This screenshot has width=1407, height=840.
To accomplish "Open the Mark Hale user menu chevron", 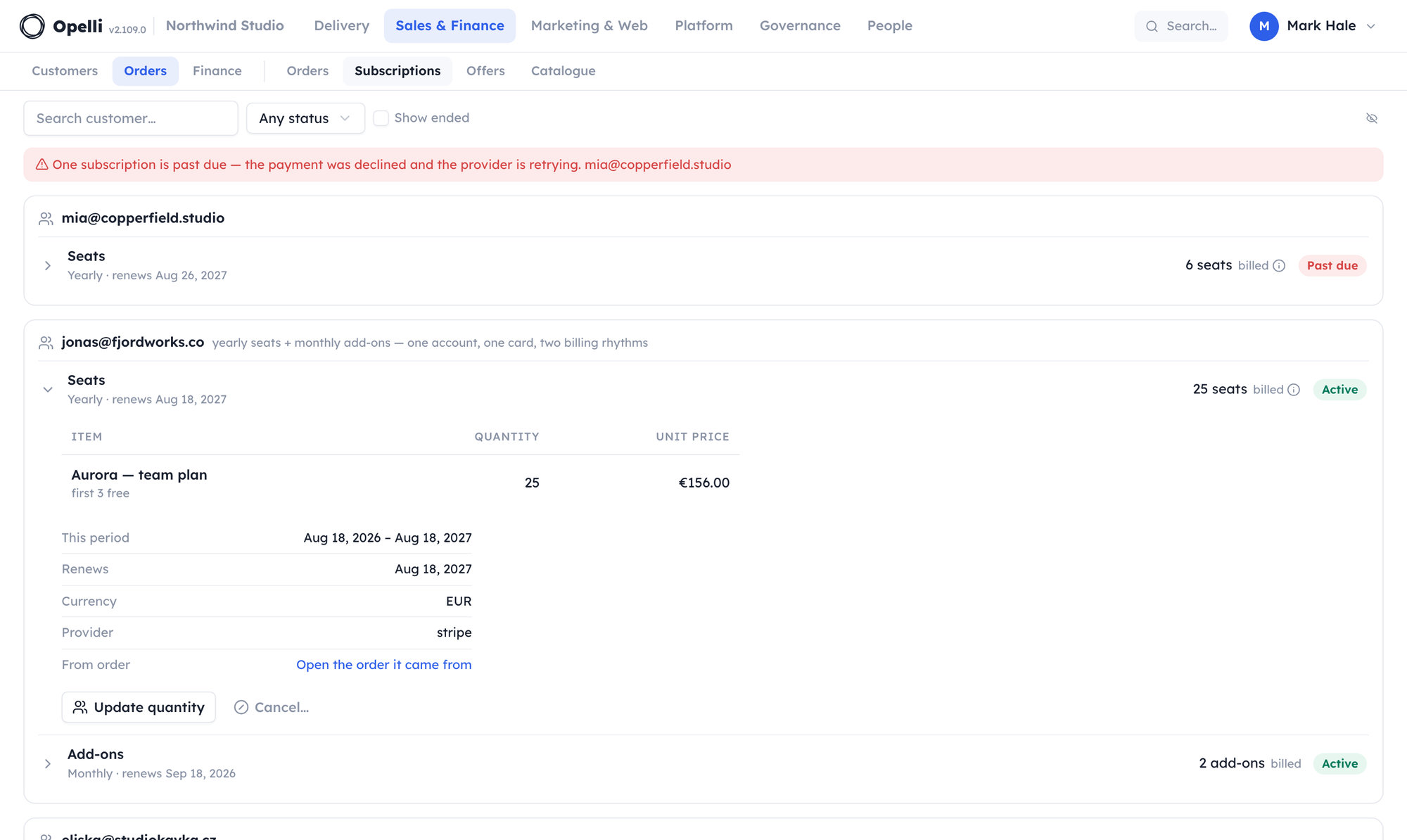I will pyautogui.click(x=1370, y=26).
